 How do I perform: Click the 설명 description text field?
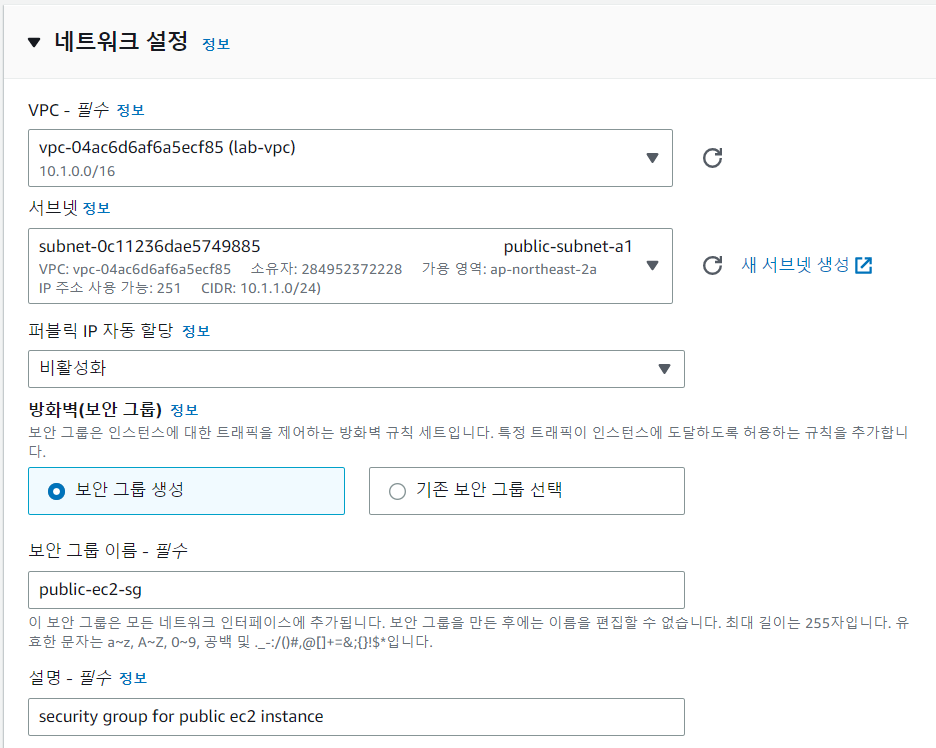[x=357, y=717]
